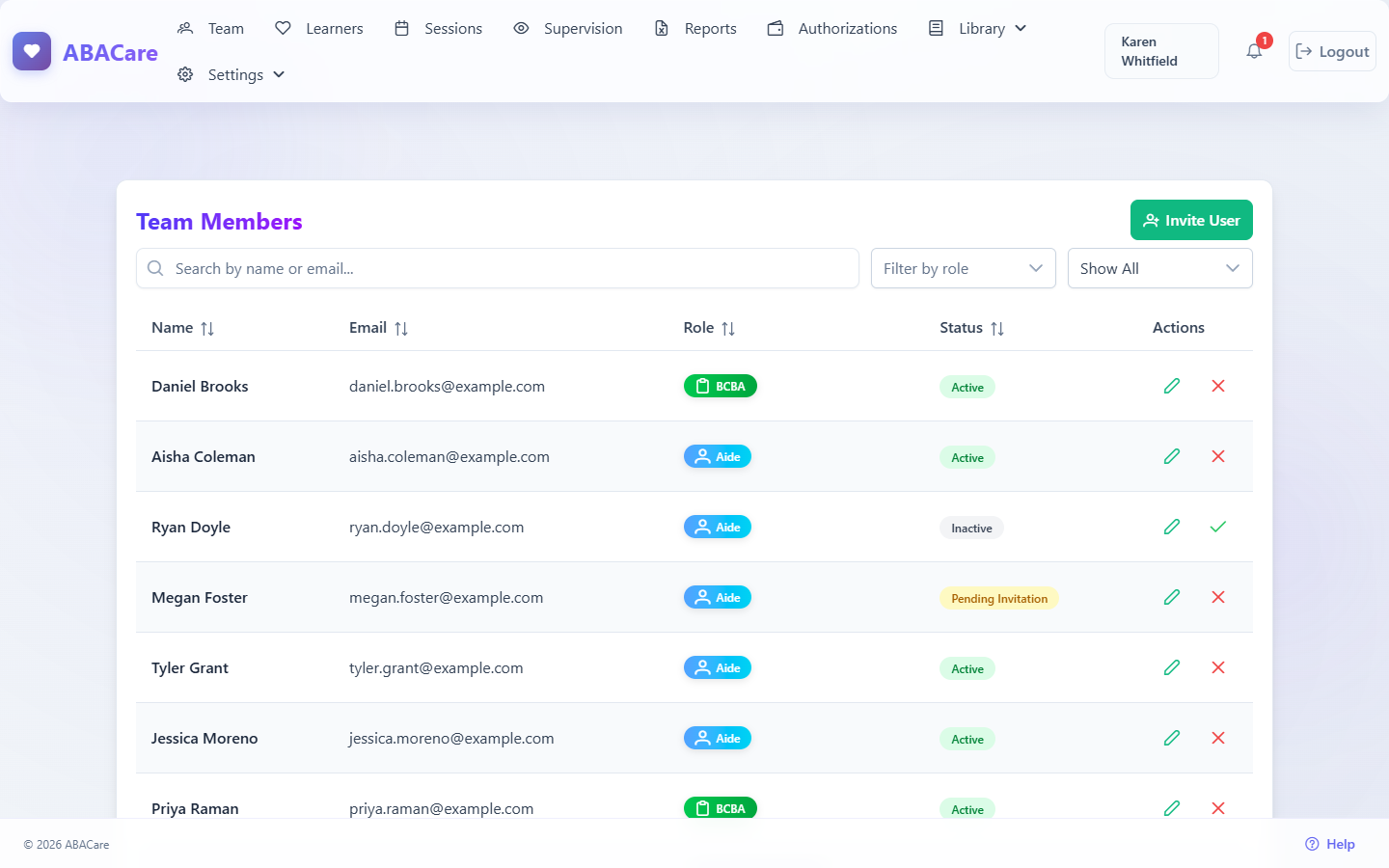The width and height of the screenshot is (1389, 868).
Task: Navigate to Sessions
Action: click(x=439, y=29)
